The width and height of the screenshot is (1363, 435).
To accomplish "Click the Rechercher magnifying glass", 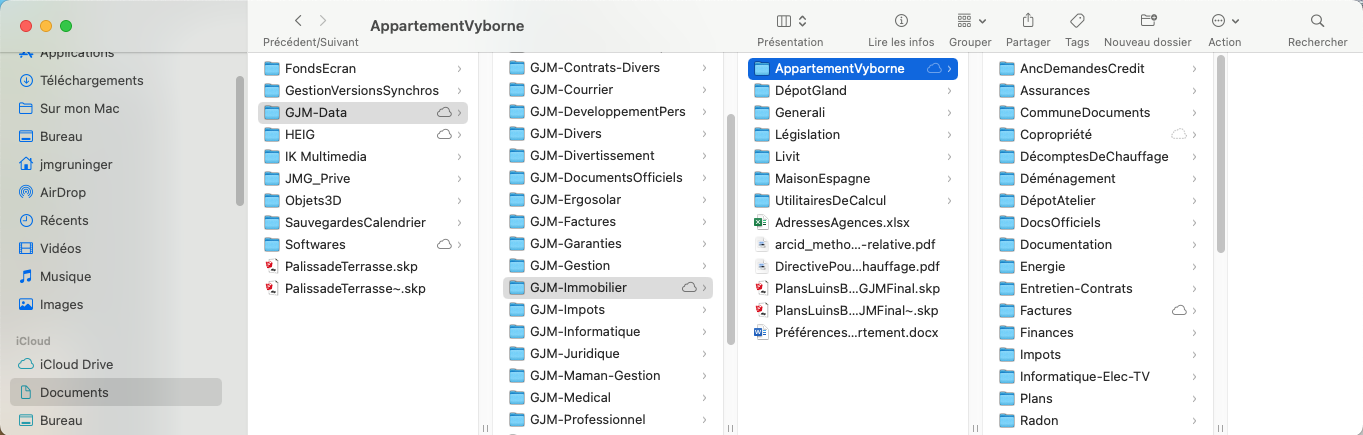I will [x=1317, y=21].
